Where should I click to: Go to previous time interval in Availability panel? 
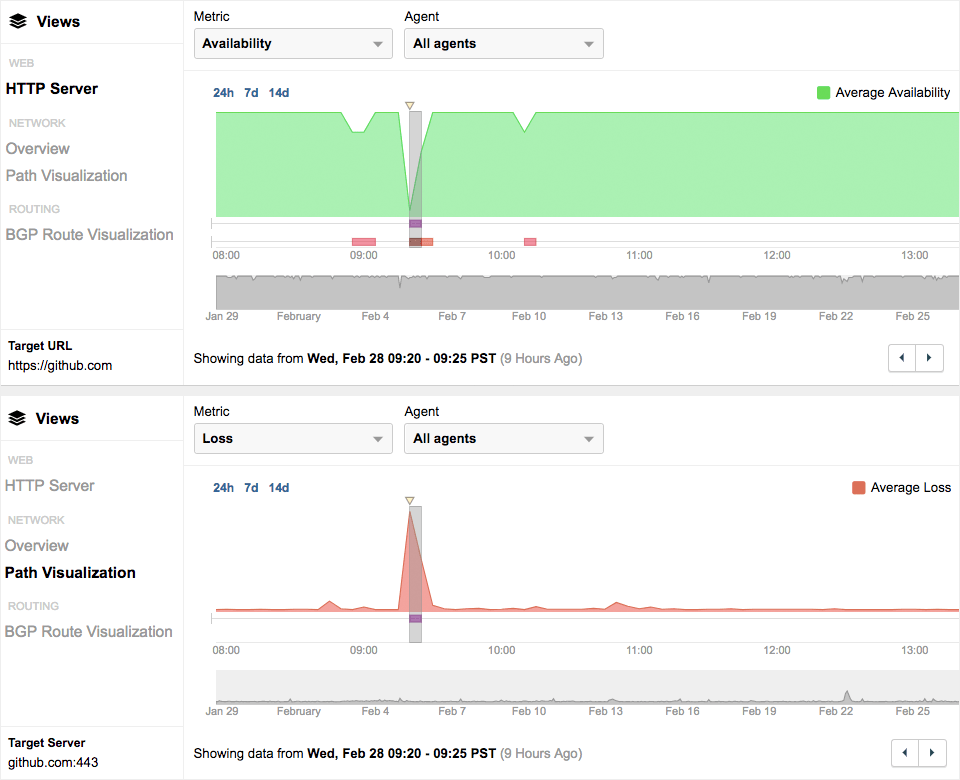pyautogui.click(x=902, y=358)
